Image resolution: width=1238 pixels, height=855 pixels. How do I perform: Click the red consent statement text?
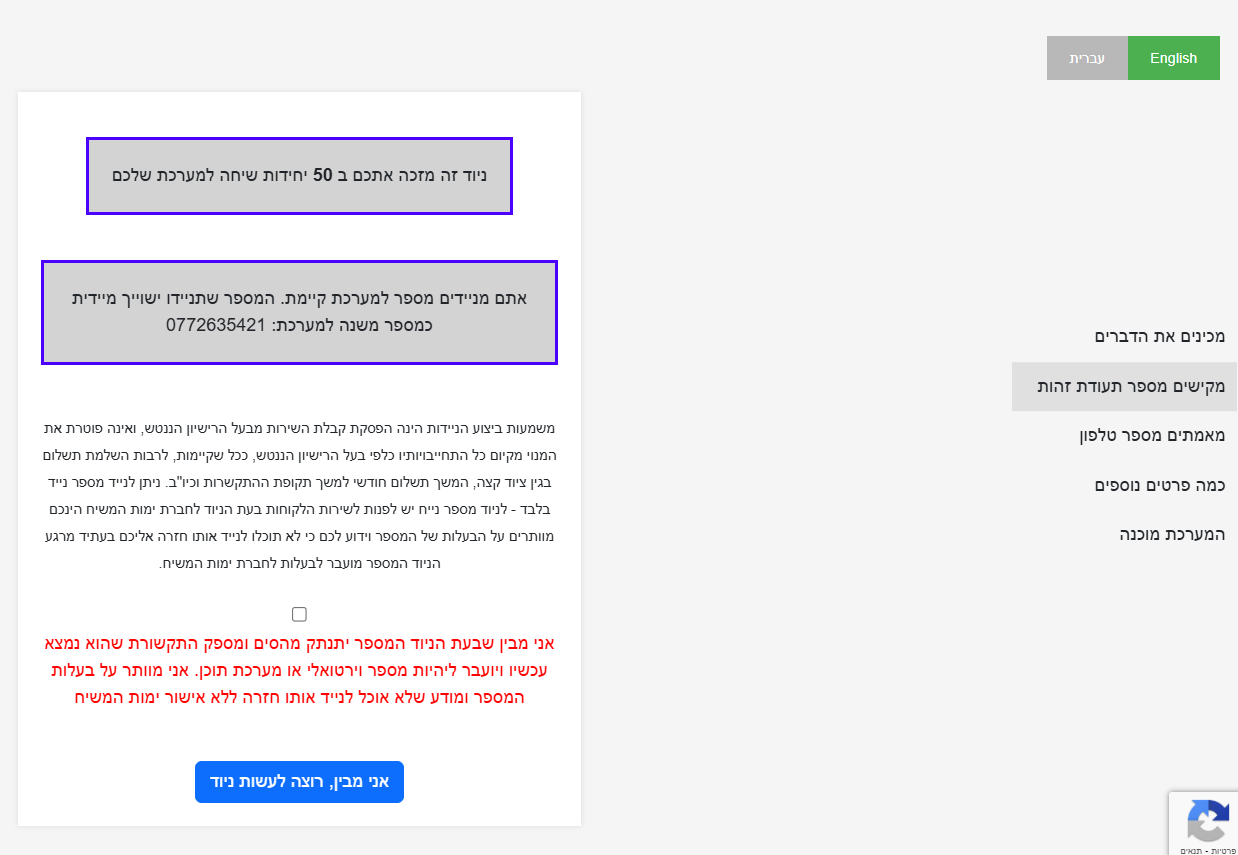pos(299,670)
